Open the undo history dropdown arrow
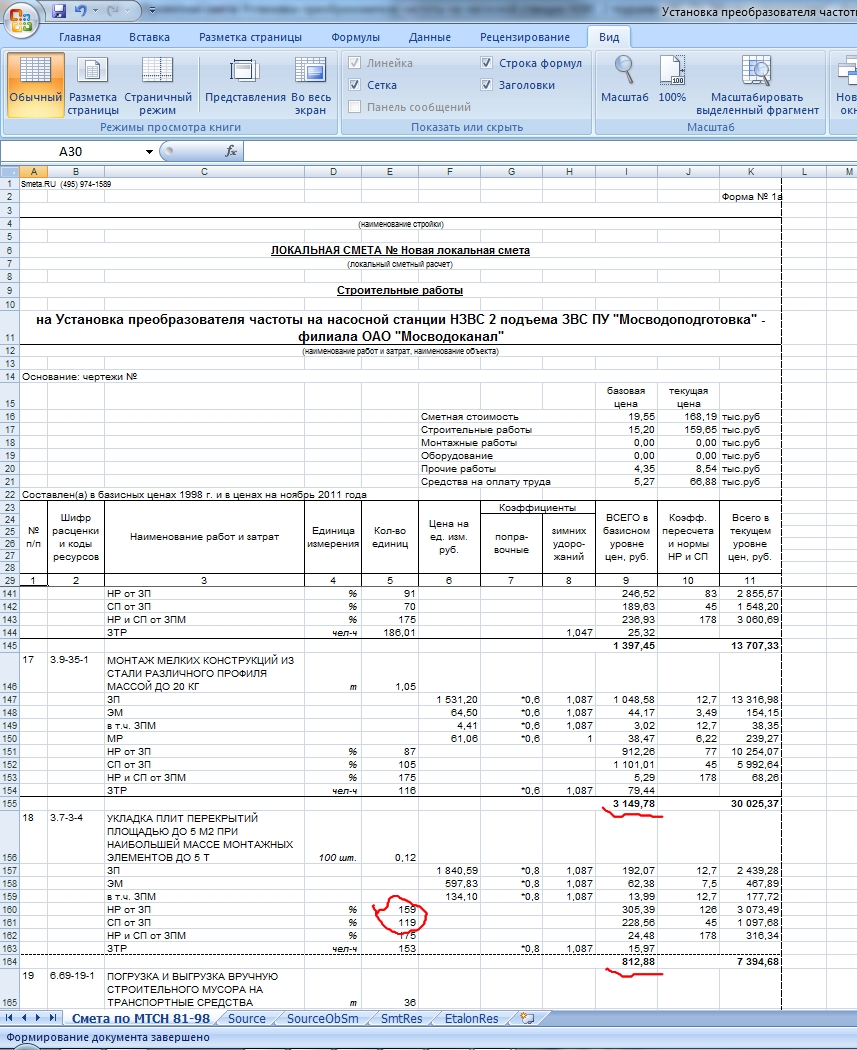The width and height of the screenshot is (857, 1050). tap(94, 11)
